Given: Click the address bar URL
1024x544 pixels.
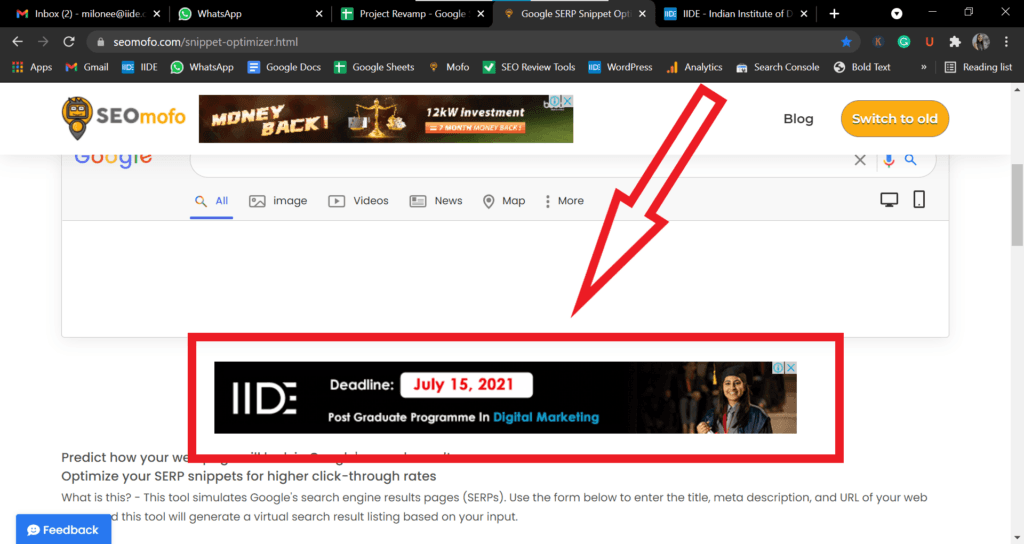Looking at the screenshot, I should coord(206,42).
